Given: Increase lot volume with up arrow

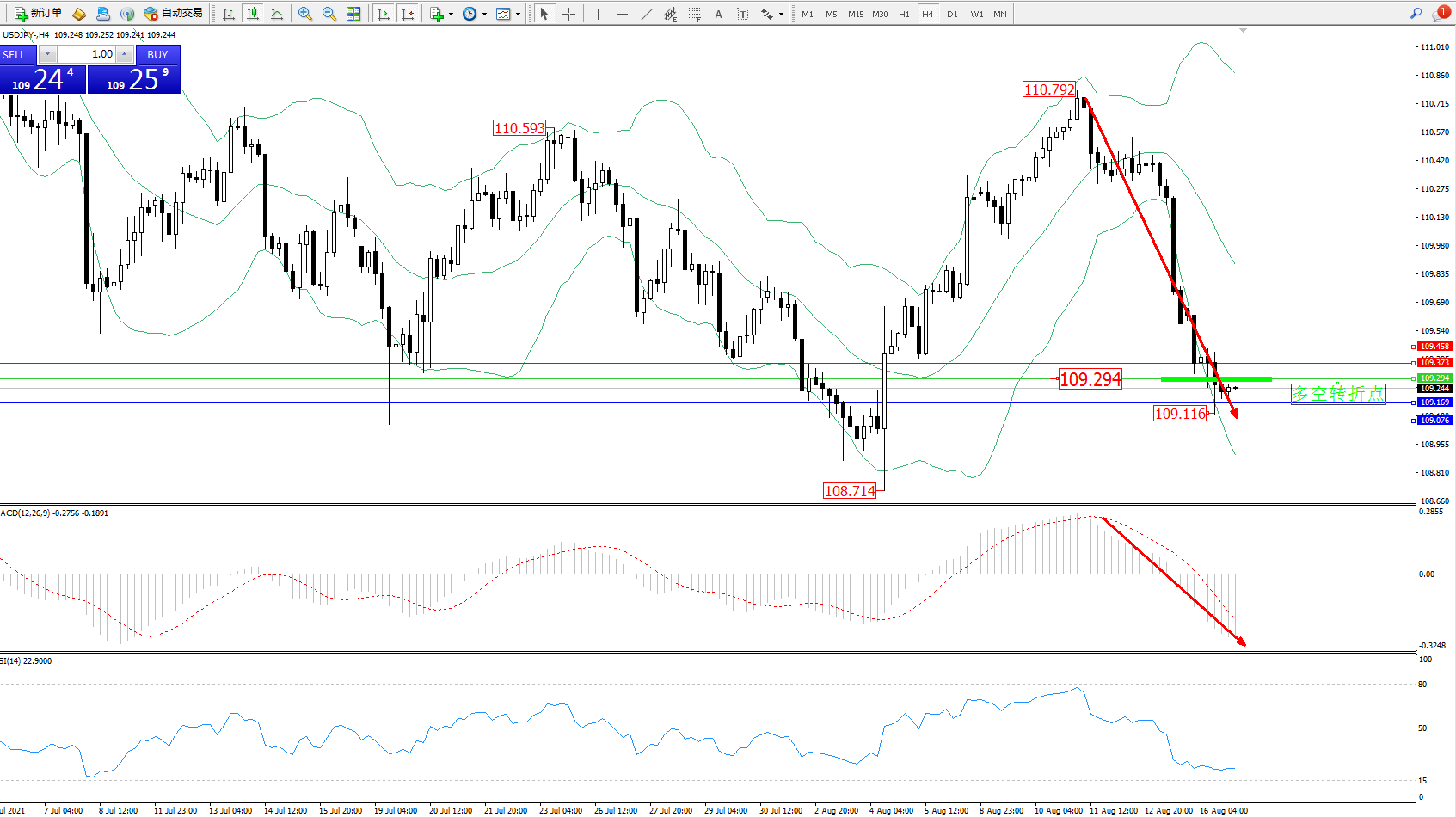Looking at the screenshot, I should click(x=125, y=54).
